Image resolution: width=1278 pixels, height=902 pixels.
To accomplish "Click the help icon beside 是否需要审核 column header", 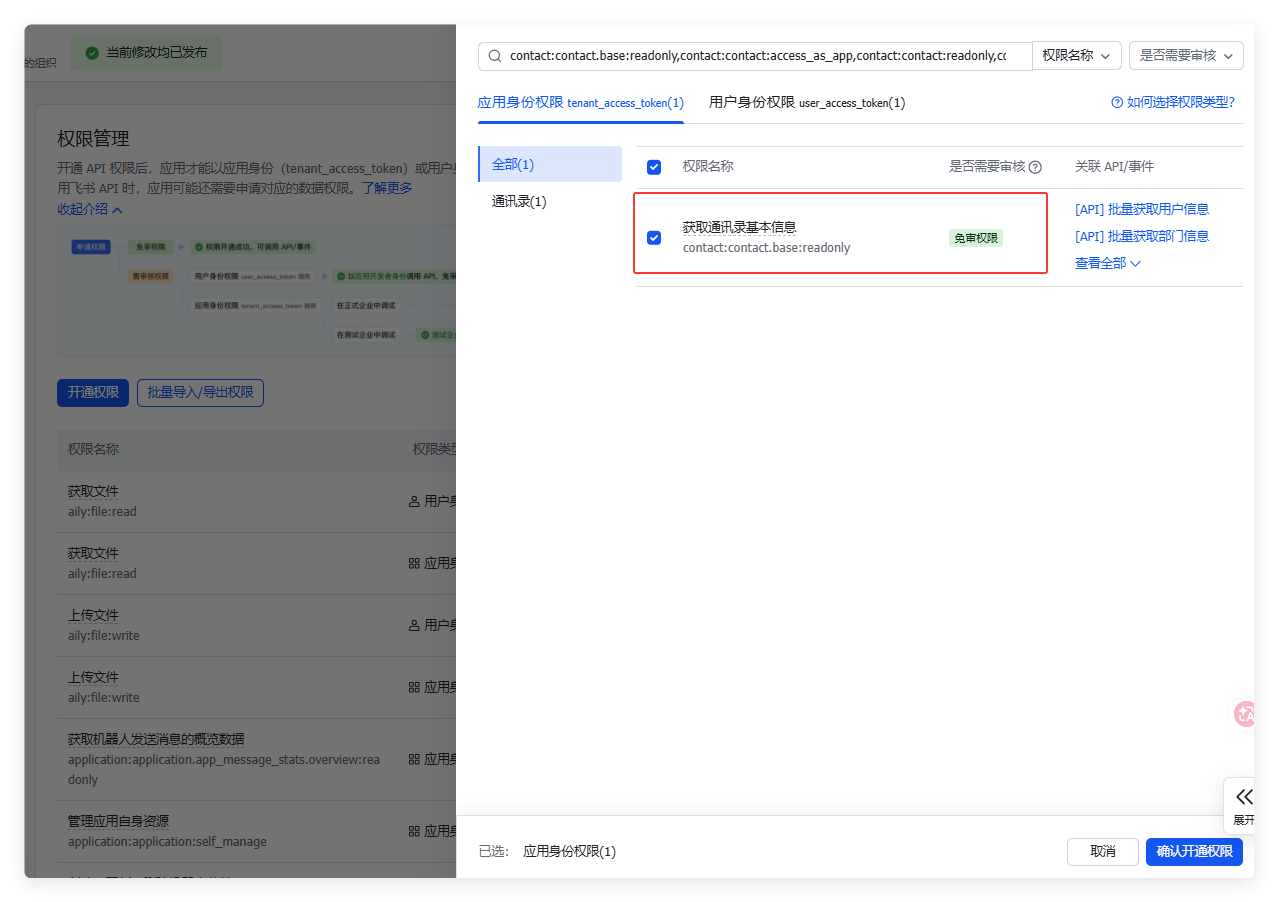I will click(x=1035, y=167).
